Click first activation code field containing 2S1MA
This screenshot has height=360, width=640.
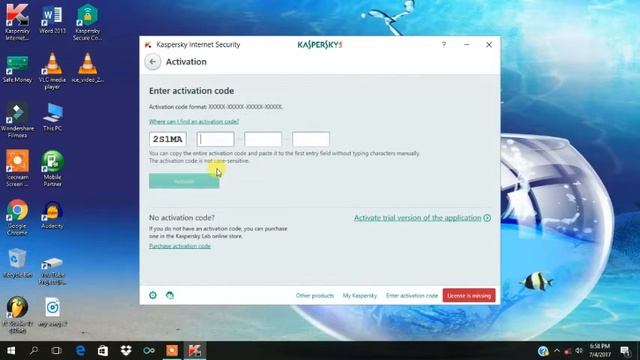pyautogui.click(x=168, y=139)
